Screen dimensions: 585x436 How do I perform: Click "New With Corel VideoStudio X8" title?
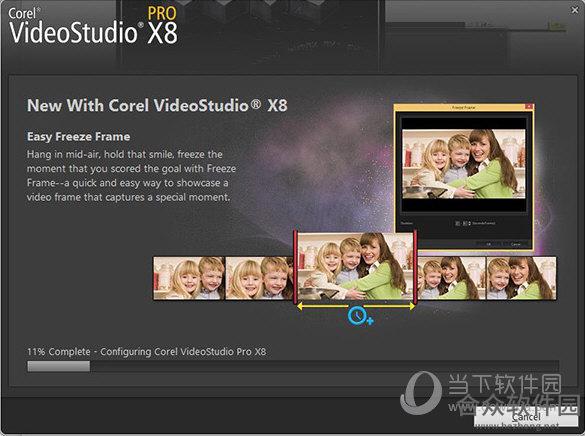click(x=157, y=105)
